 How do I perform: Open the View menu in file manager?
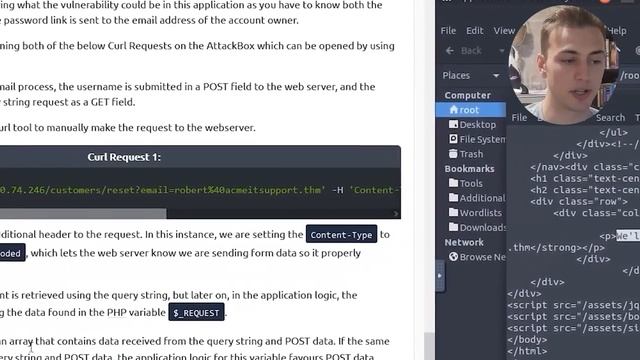pyautogui.click(x=504, y=31)
